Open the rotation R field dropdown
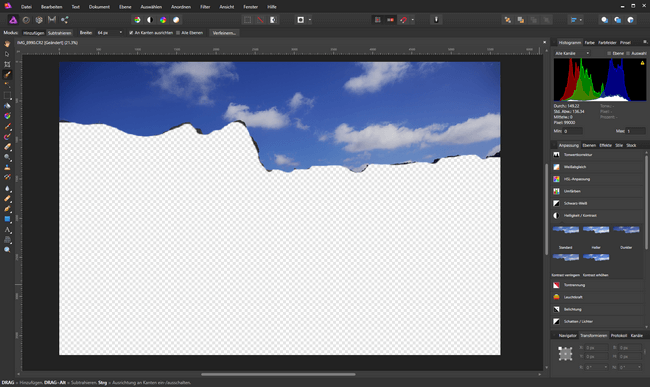 (606, 367)
